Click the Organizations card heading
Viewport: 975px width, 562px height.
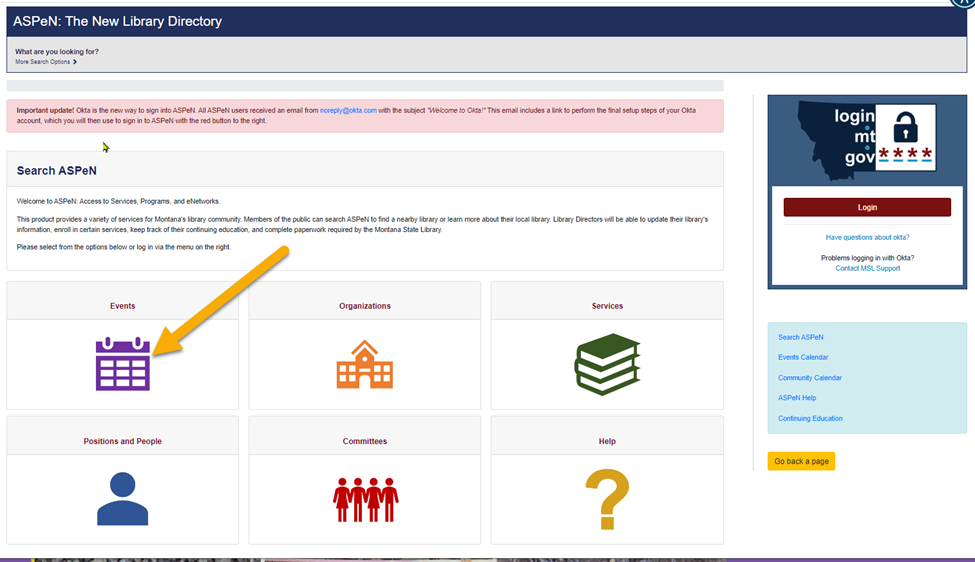(365, 306)
